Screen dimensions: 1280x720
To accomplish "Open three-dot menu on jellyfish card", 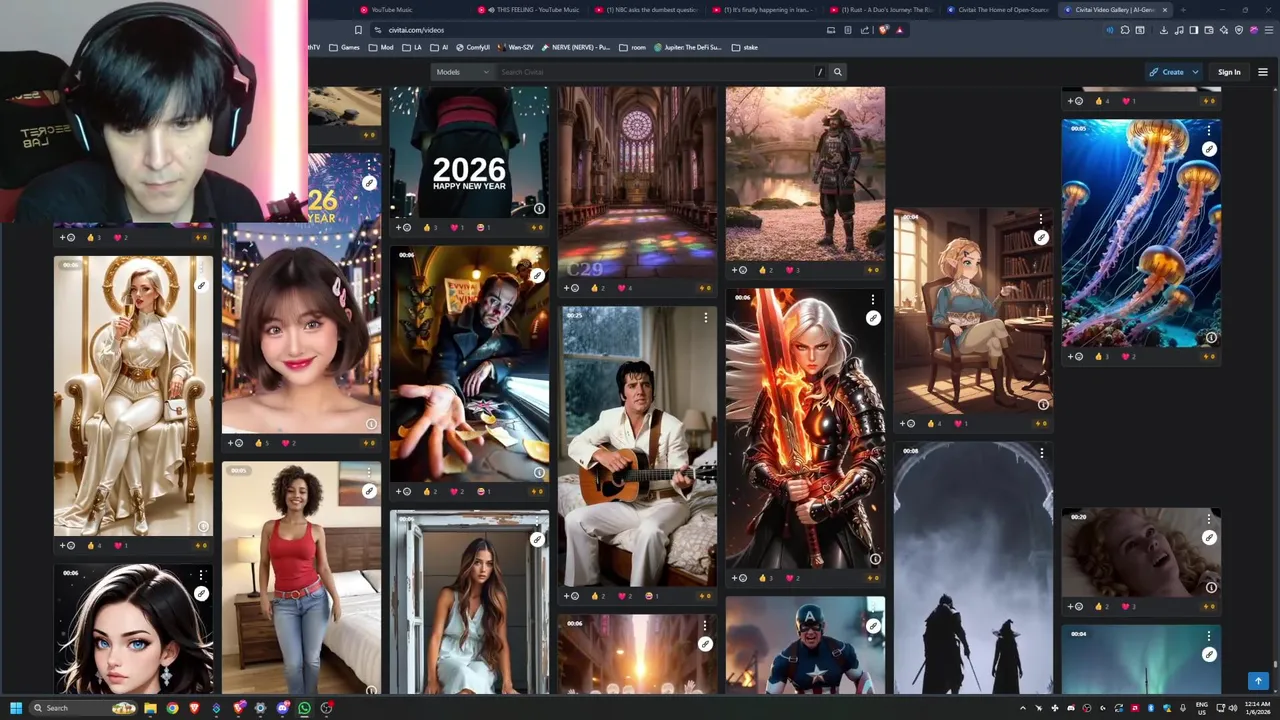I will pos(1209,130).
